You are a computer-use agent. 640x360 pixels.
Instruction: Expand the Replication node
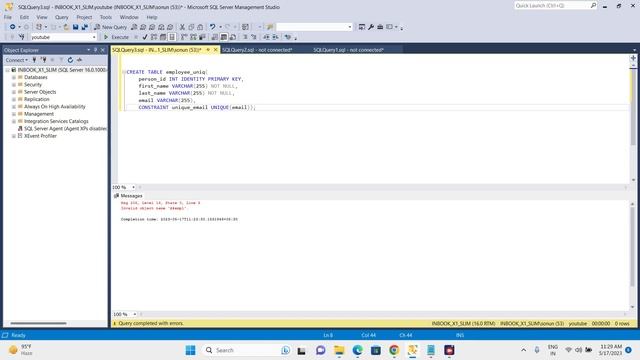tap(13, 99)
